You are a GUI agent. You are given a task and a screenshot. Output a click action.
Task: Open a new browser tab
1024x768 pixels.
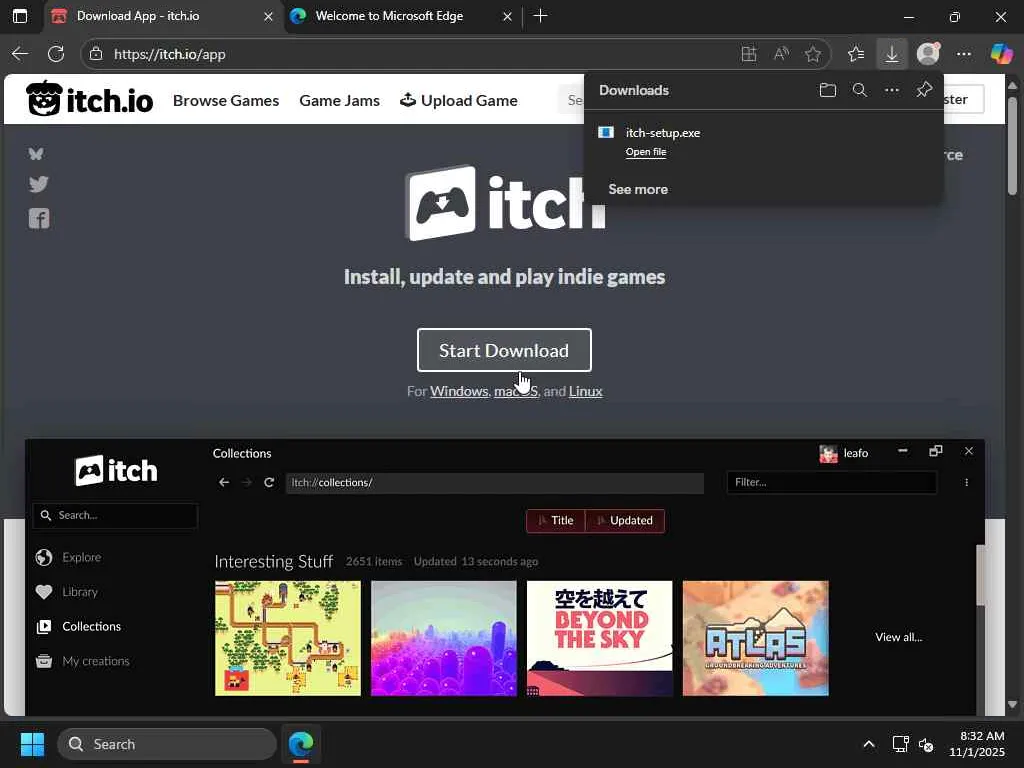coord(540,16)
